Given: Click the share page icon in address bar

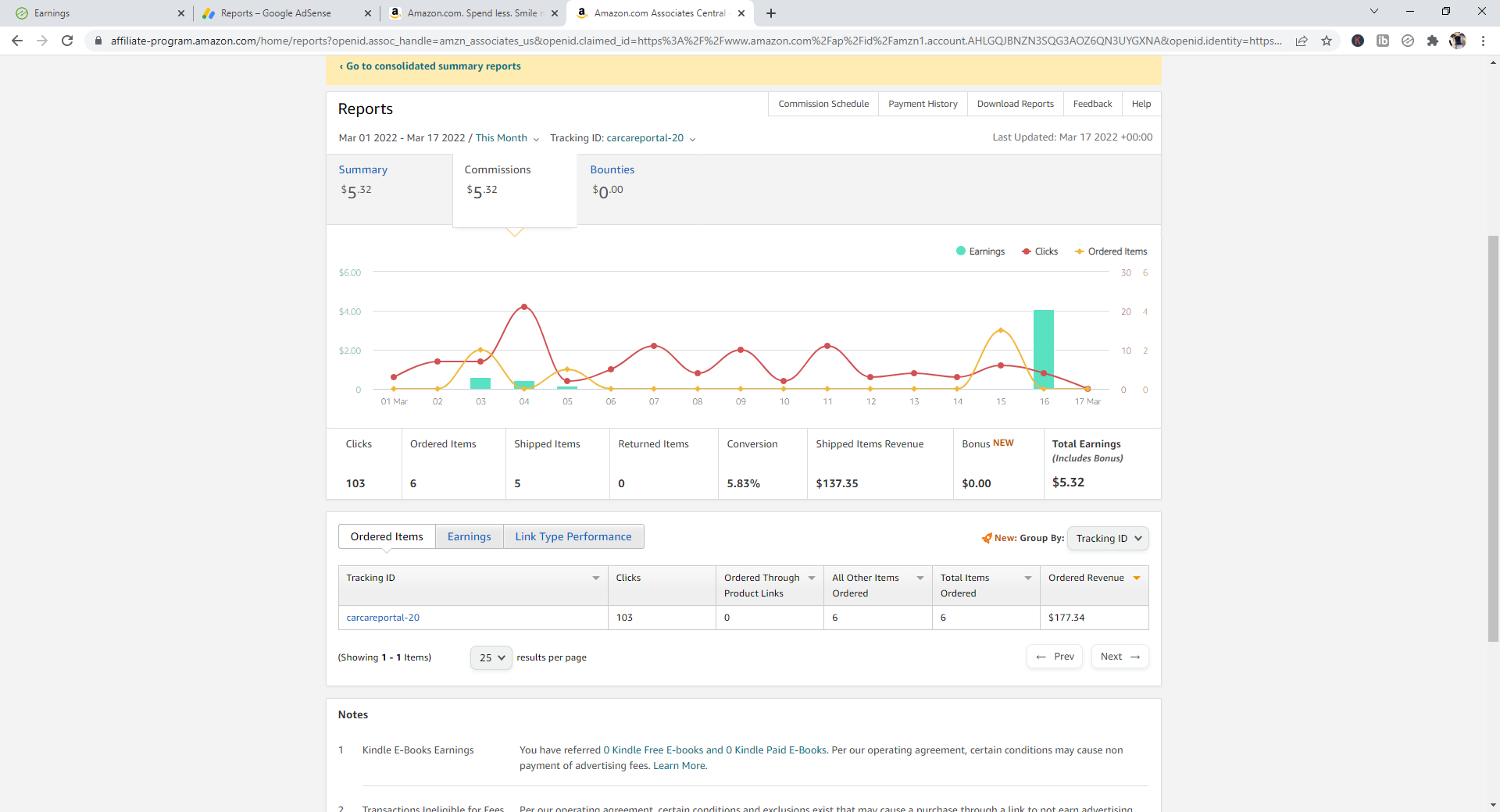Looking at the screenshot, I should 1302,41.
